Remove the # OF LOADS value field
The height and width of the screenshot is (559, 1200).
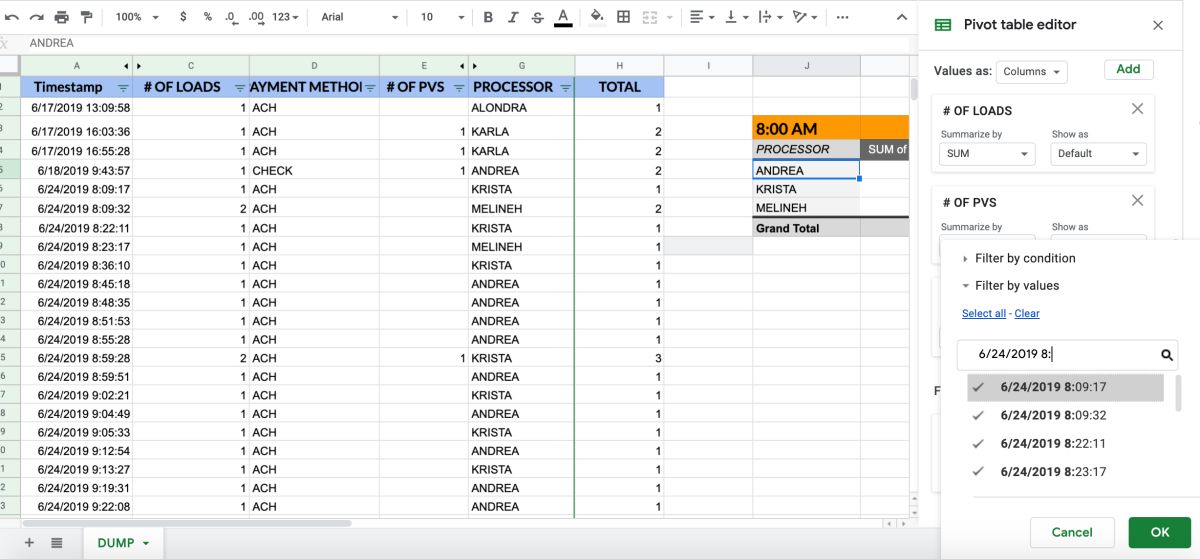tap(1137, 109)
